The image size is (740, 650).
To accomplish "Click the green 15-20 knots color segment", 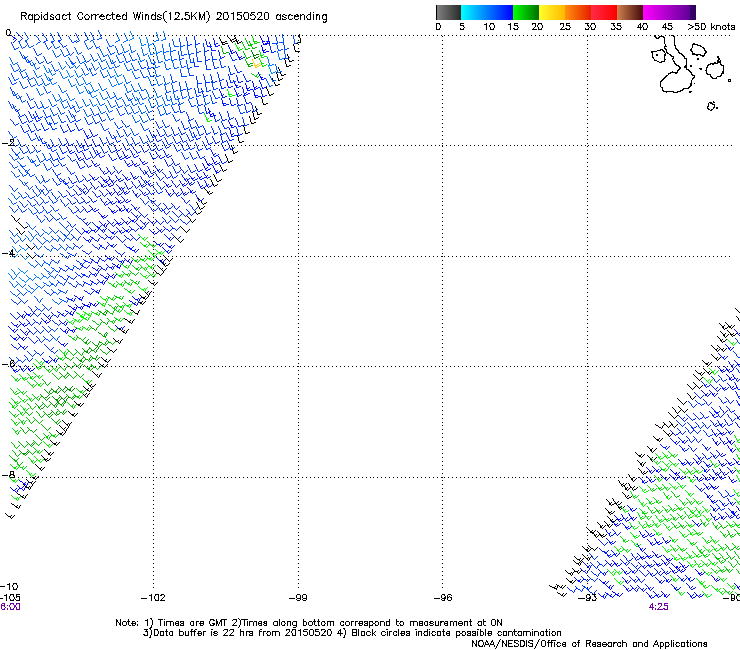I will 526,12.
